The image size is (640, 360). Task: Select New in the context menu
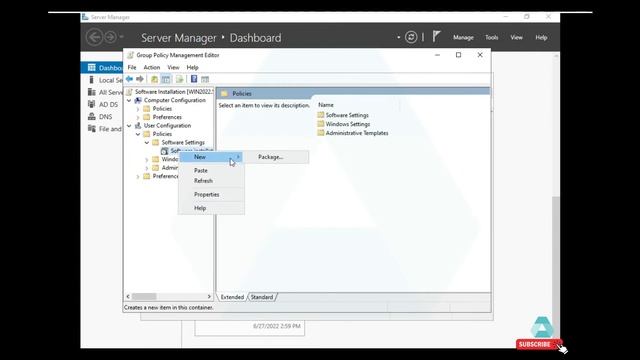point(211,157)
